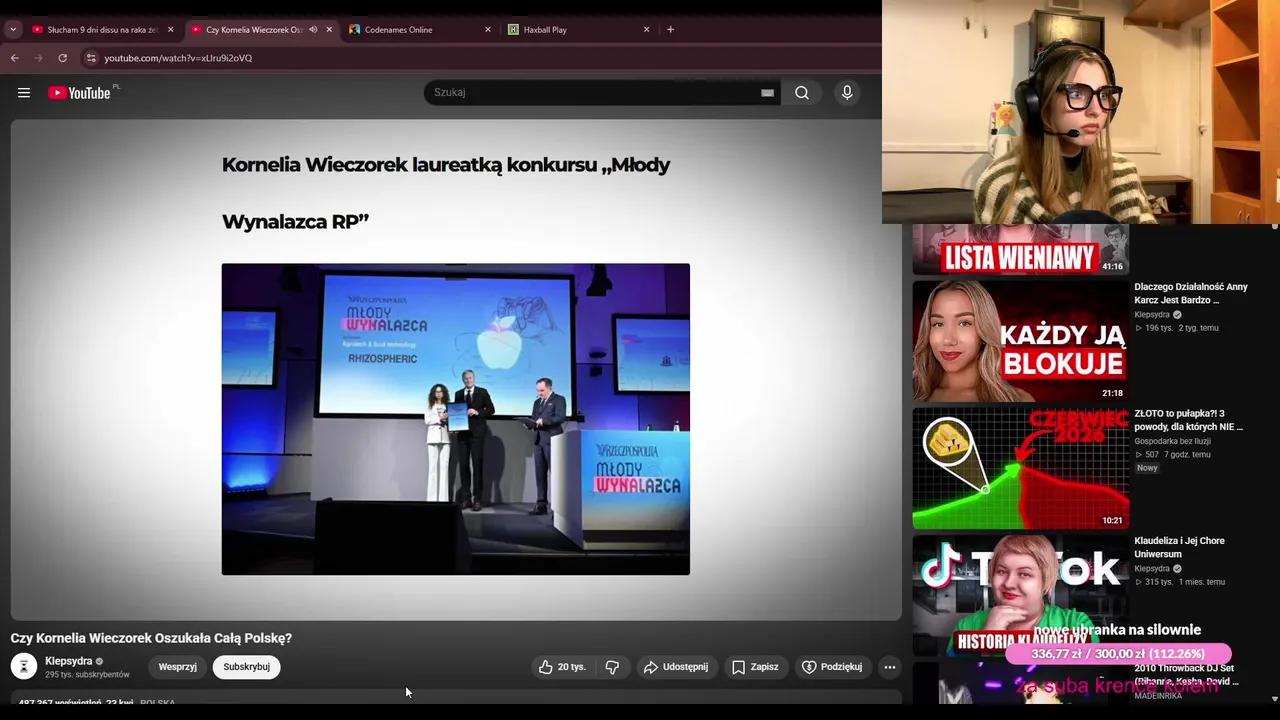Click the Wesprzyj button
Viewport: 1280px width, 720px height.
(x=178, y=667)
